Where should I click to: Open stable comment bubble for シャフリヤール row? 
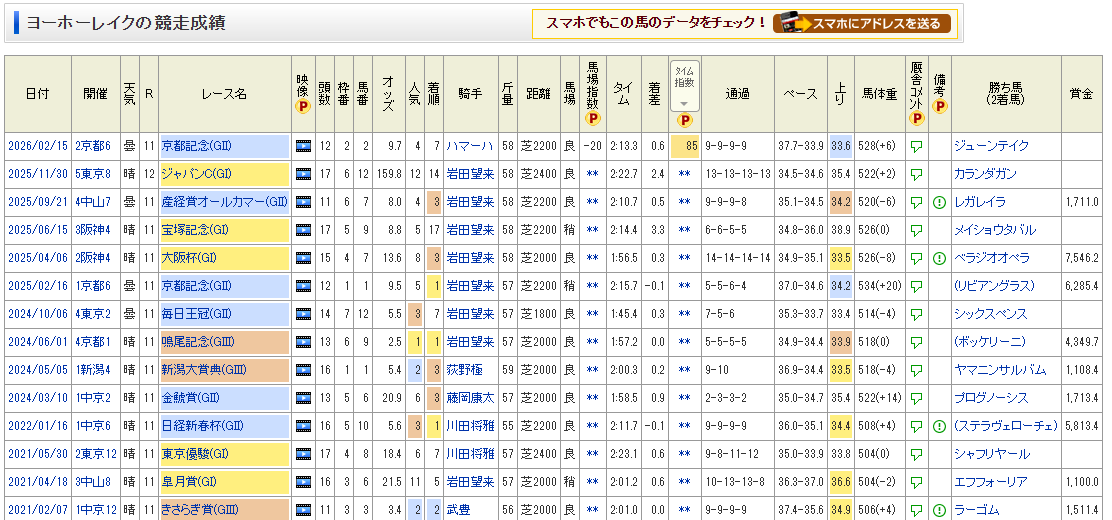click(x=916, y=454)
